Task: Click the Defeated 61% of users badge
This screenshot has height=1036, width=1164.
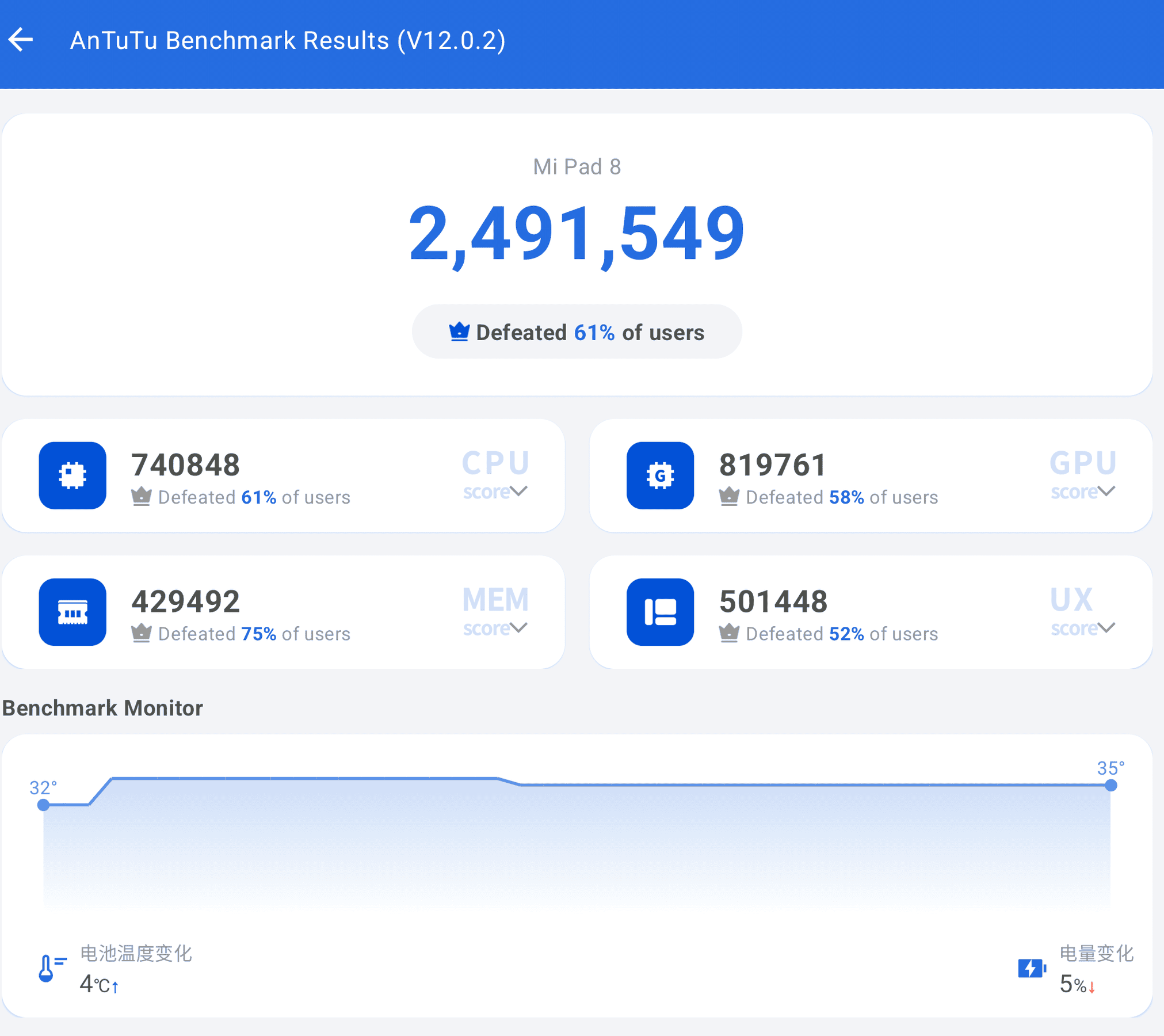Action: (x=577, y=332)
